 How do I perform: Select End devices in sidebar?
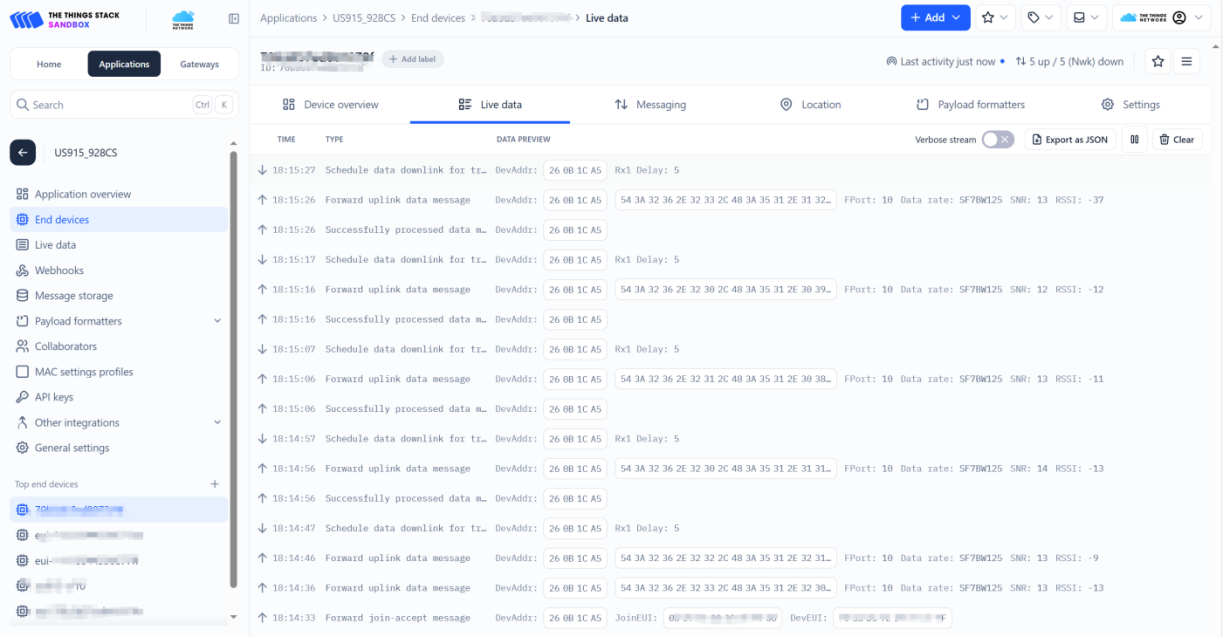tap(119, 219)
